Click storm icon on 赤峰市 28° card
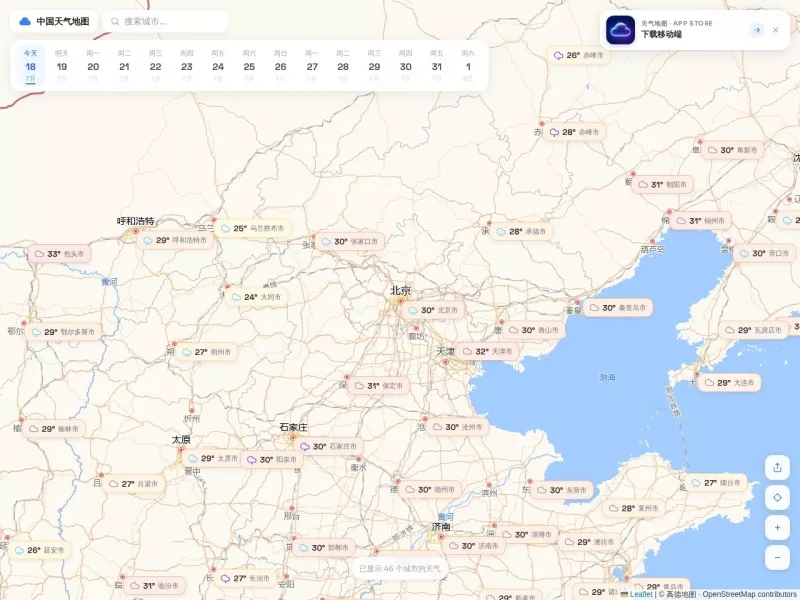Image resolution: width=800 pixels, height=600 pixels. (x=555, y=132)
